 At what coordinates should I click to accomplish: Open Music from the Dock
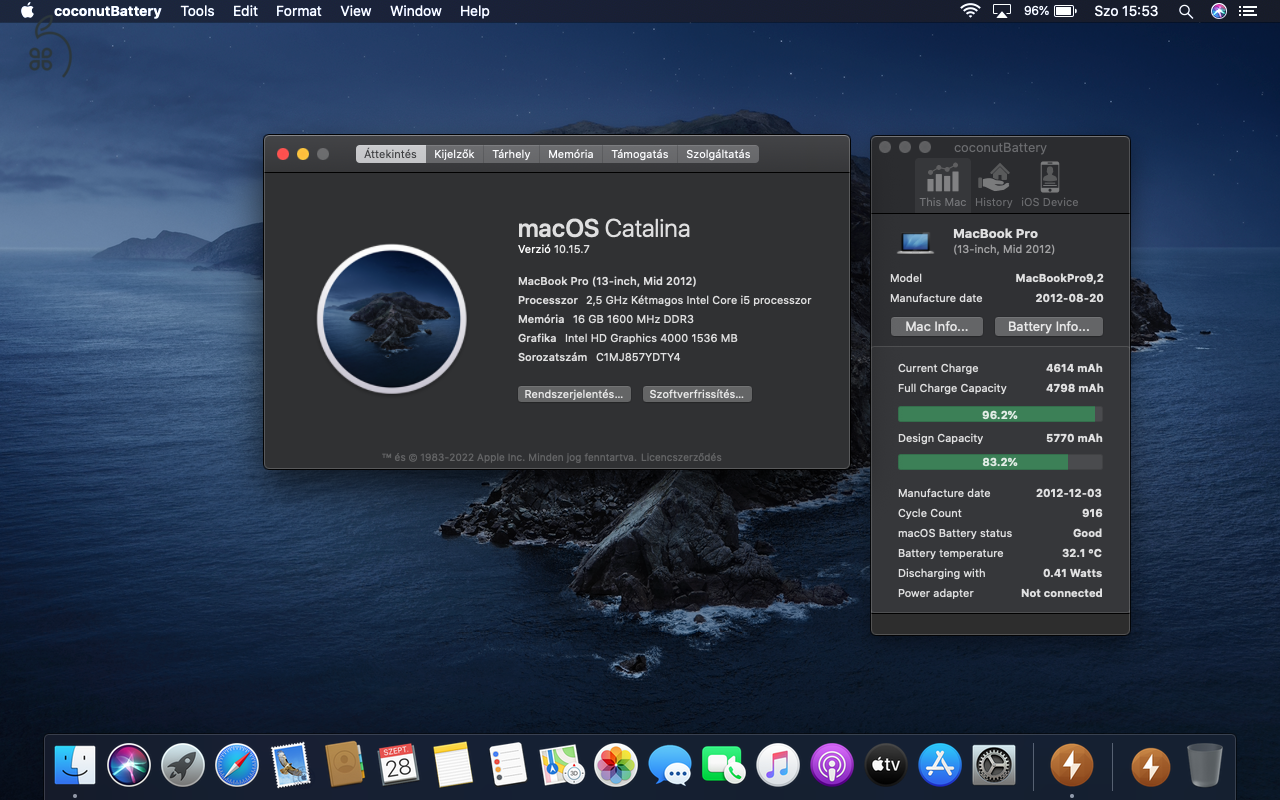[x=778, y=766]
